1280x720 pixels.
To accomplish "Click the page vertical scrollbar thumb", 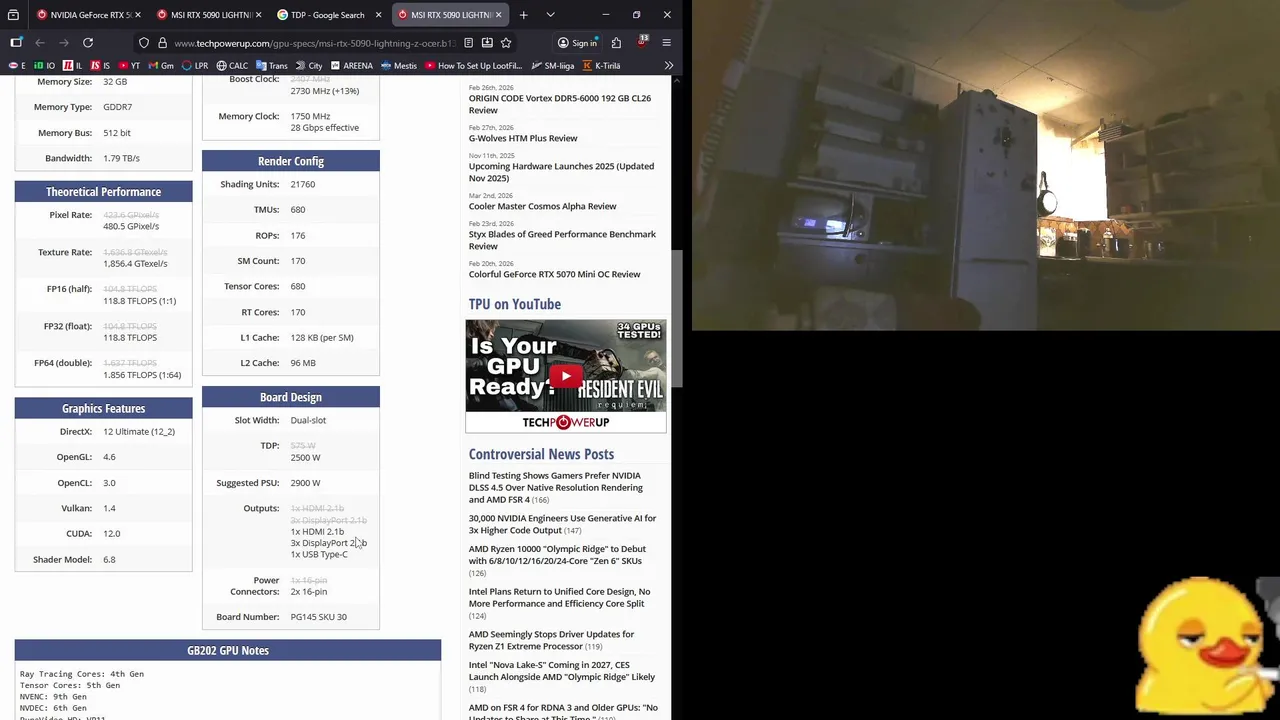I will [676, 319].
